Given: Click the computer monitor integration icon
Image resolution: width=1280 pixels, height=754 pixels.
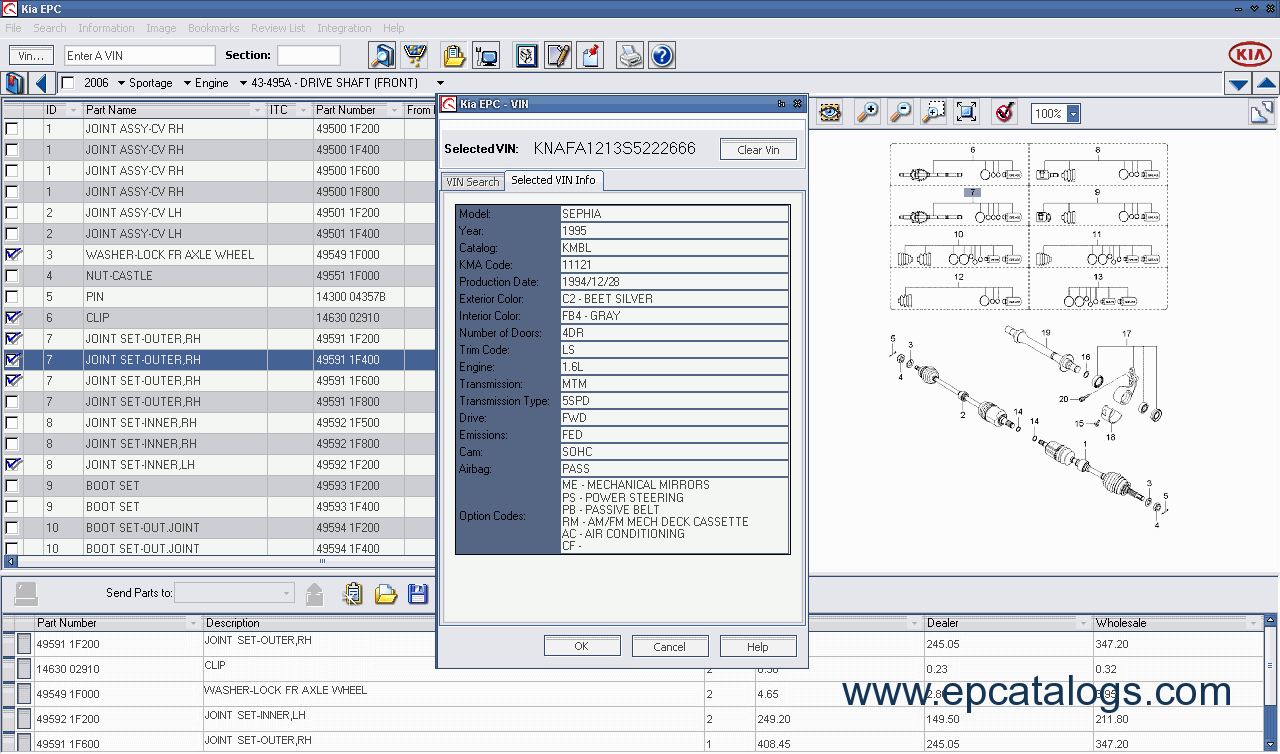Looking at the screenshot, I should pyautogui.click(x=486, y=55).
